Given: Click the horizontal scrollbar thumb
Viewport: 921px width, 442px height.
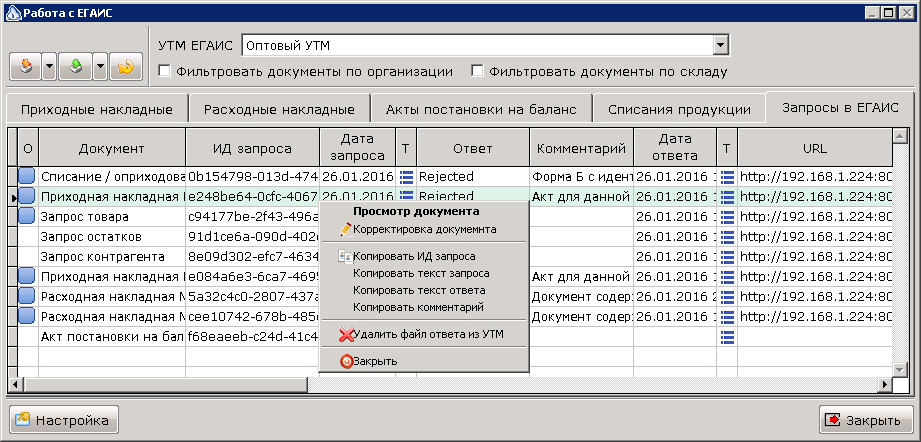Looking at the screenshot, I should (x=164, y=384).
